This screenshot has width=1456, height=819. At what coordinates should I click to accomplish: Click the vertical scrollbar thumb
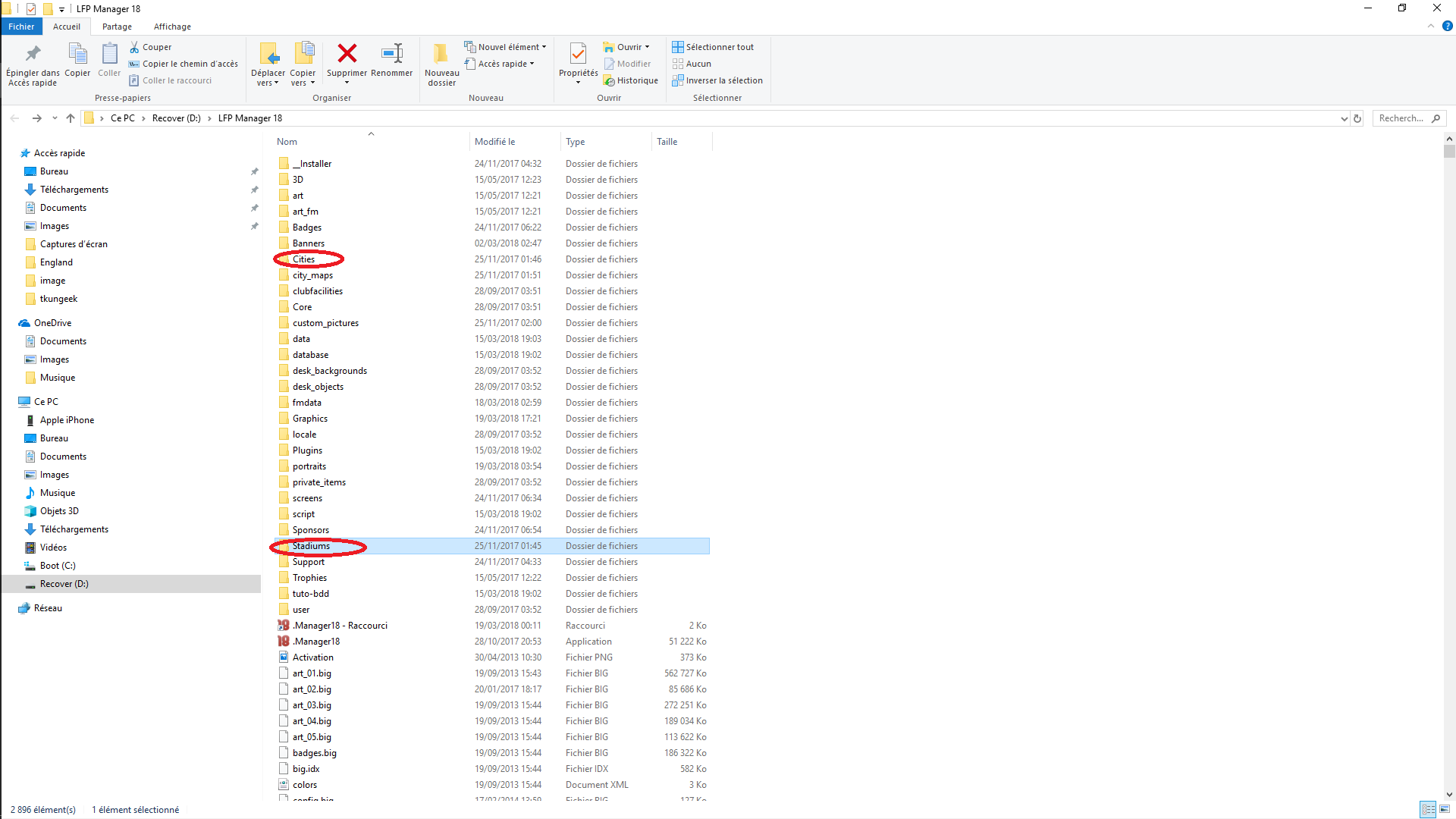[1449, 151]
